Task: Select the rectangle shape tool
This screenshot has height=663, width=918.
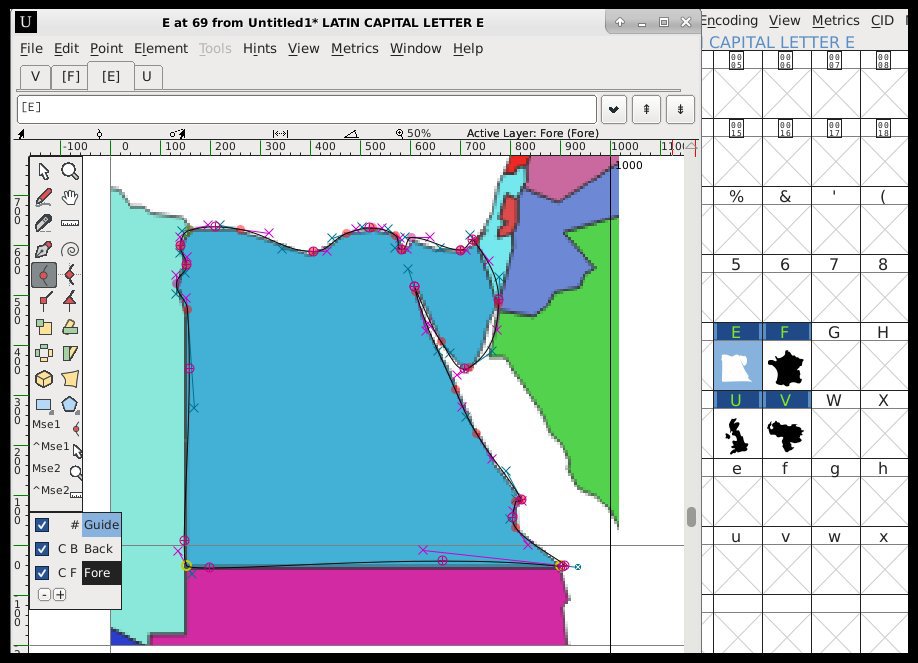Action: click(x=44, y=405)
